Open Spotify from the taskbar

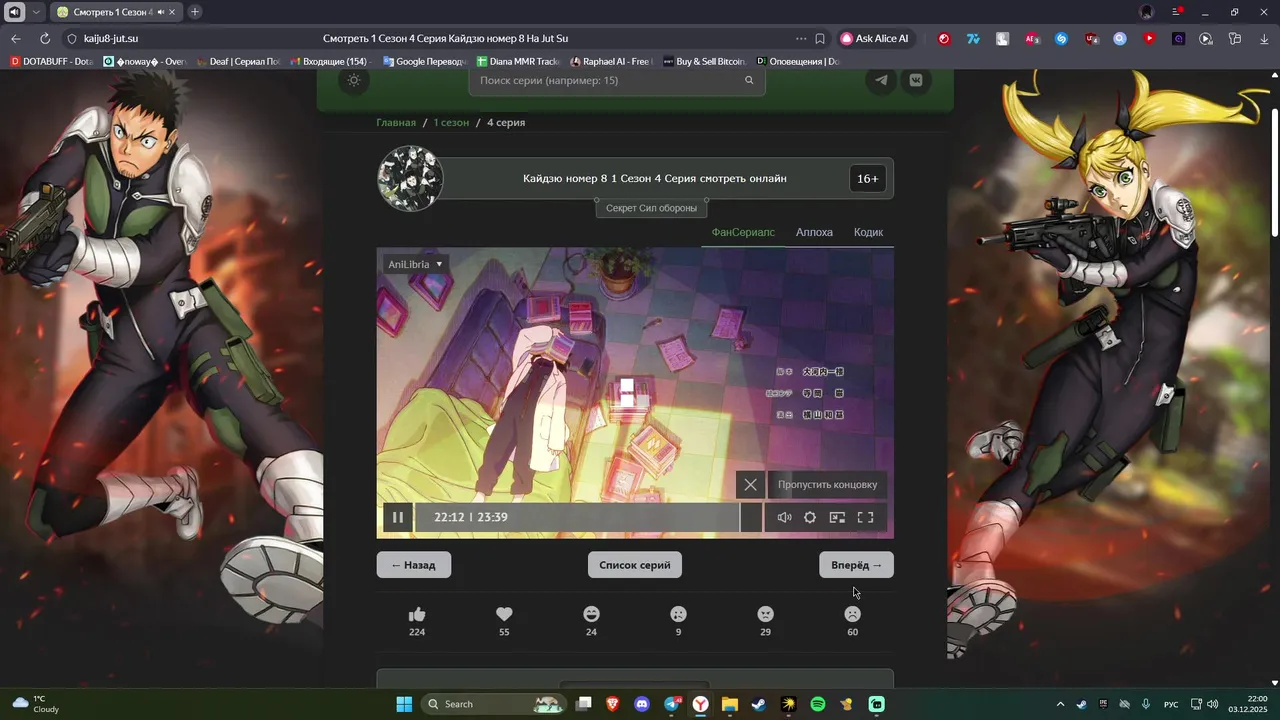click(x=818, y=704)
